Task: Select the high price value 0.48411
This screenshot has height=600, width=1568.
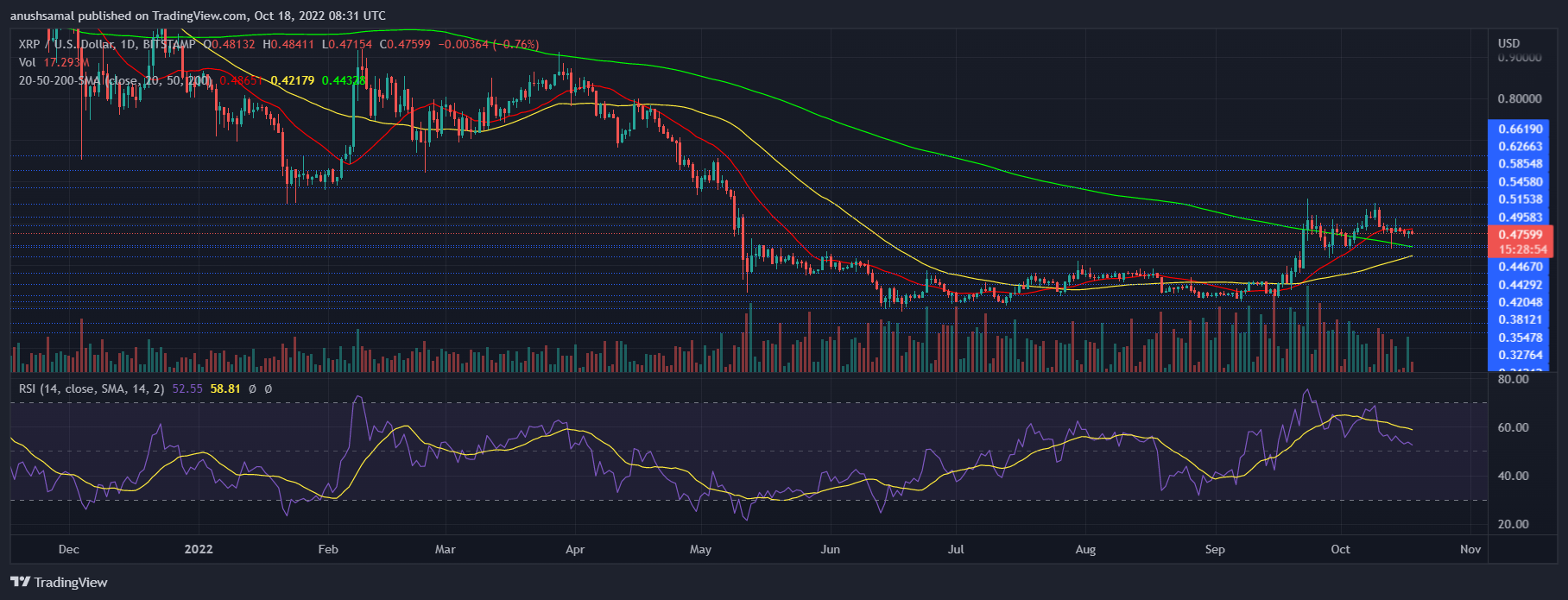Action: point(294,44)
